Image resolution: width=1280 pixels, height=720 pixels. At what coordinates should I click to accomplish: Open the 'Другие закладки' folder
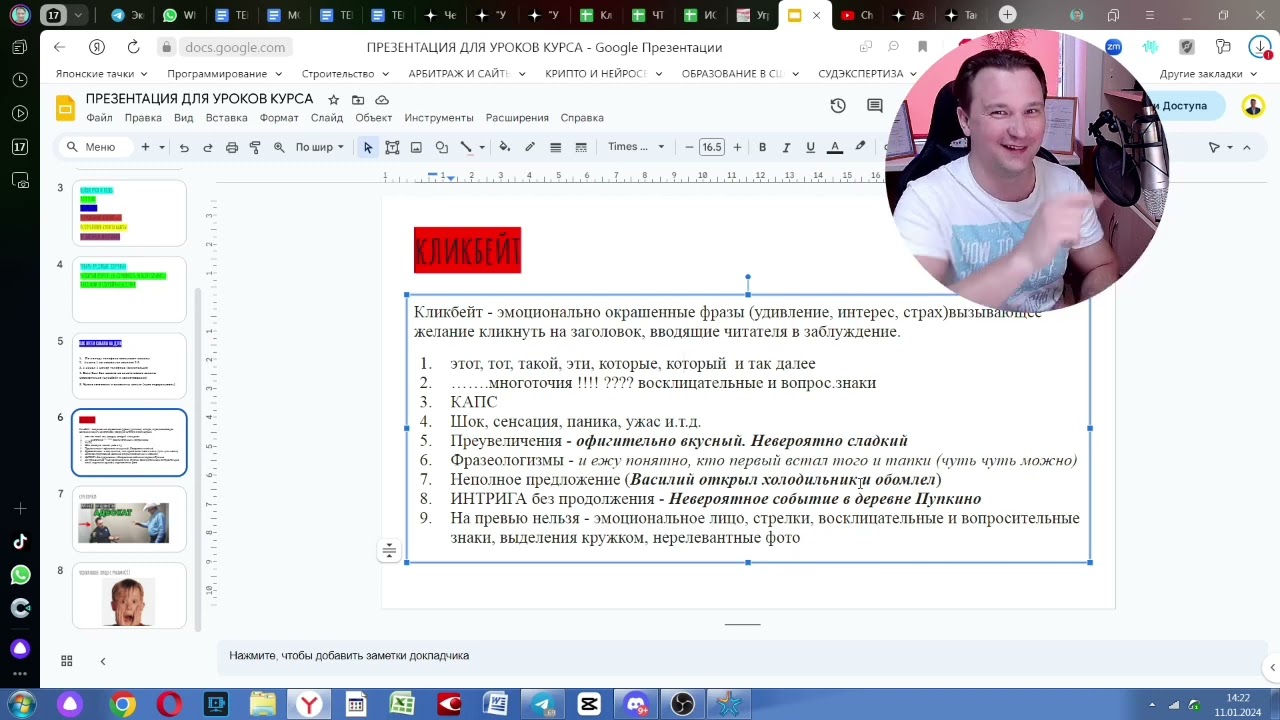1208,74
